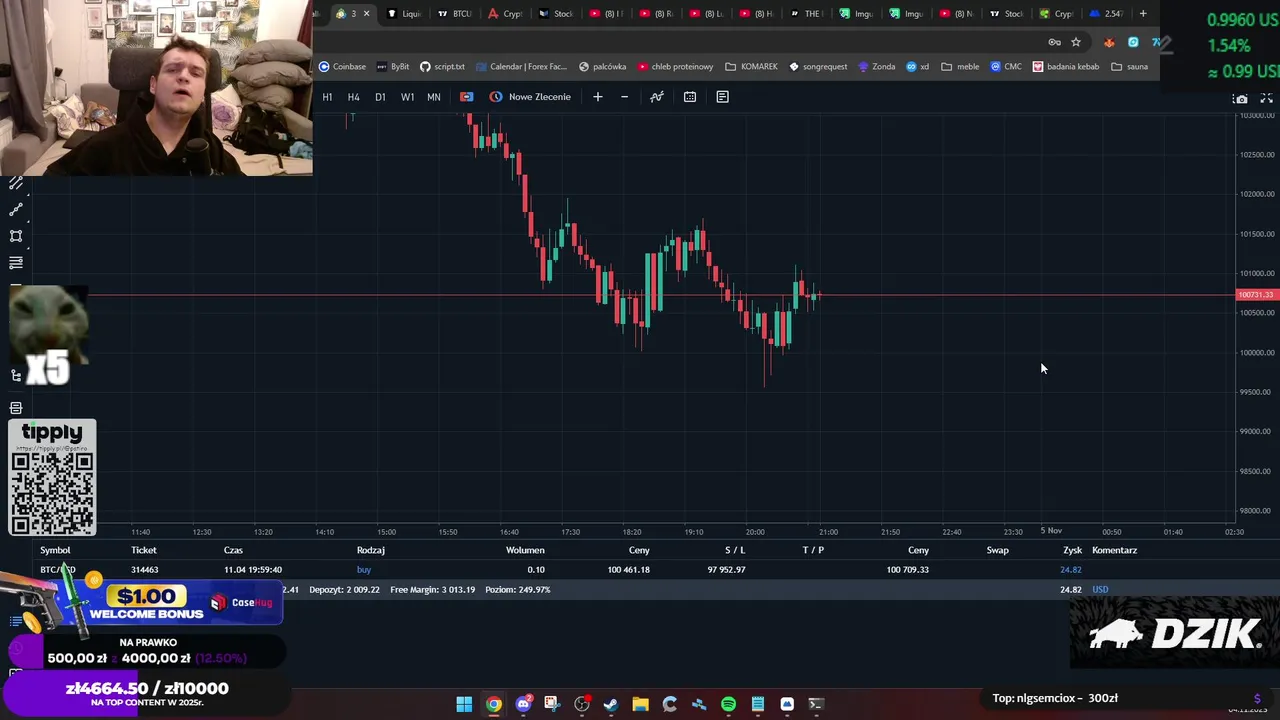Open Steam from the taskbar
The width and height of the screenshot is (1280, 720).
(611, 704)
